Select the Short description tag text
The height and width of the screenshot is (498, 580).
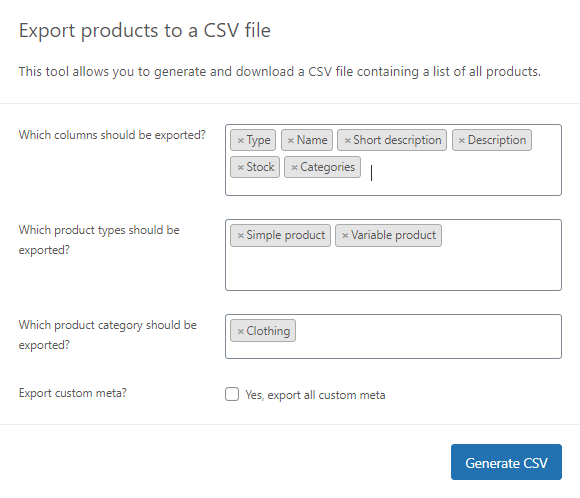397,140
